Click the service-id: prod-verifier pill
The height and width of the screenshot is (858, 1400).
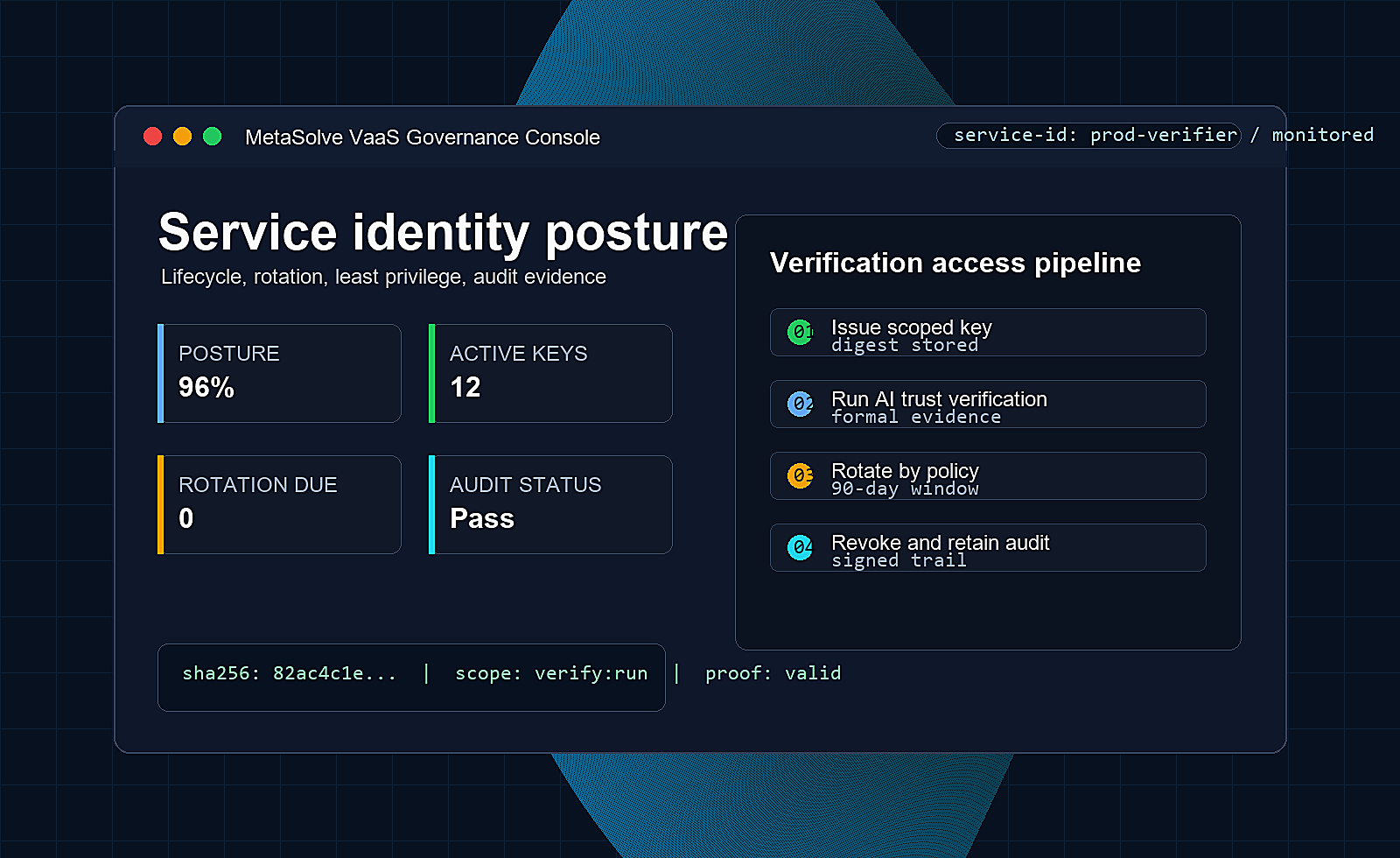[x=1089, y=136]
